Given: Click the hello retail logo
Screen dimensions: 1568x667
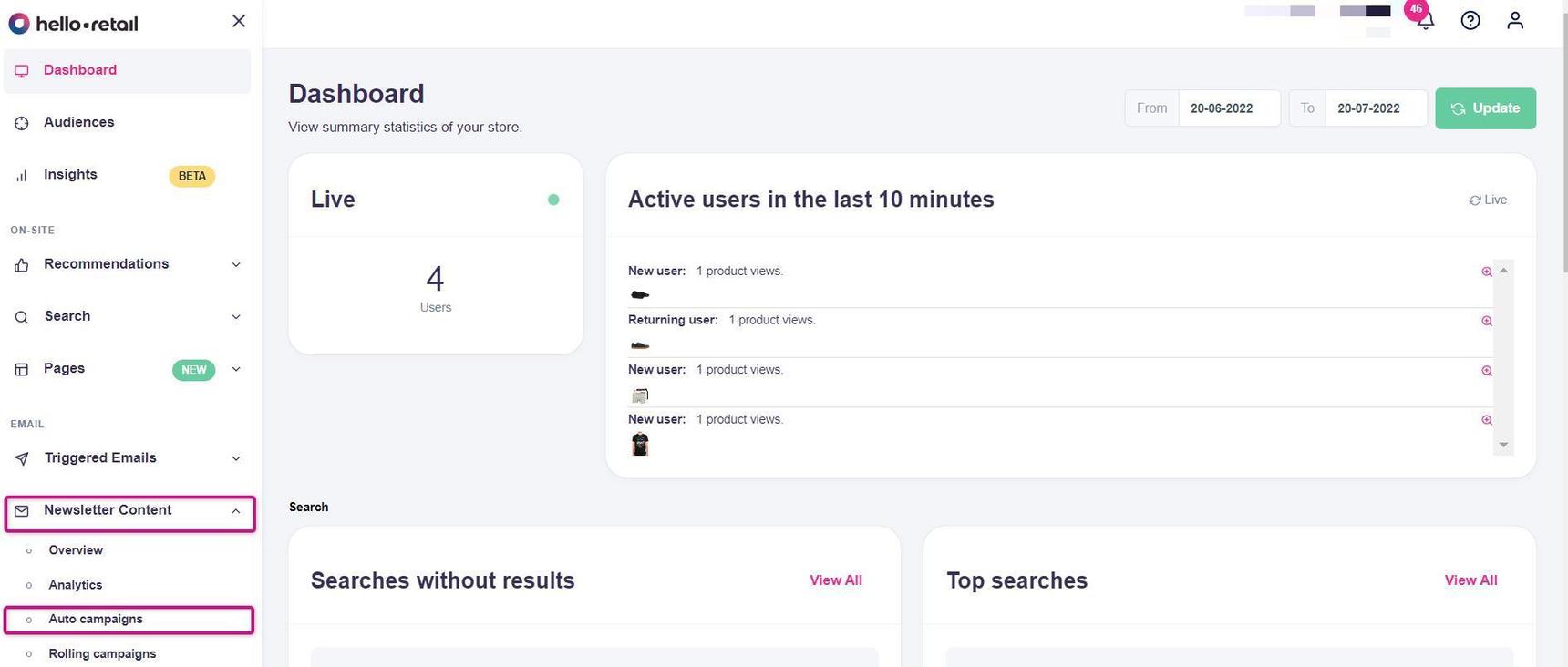Looking at the screenshot, I should [x=73, y=24].
